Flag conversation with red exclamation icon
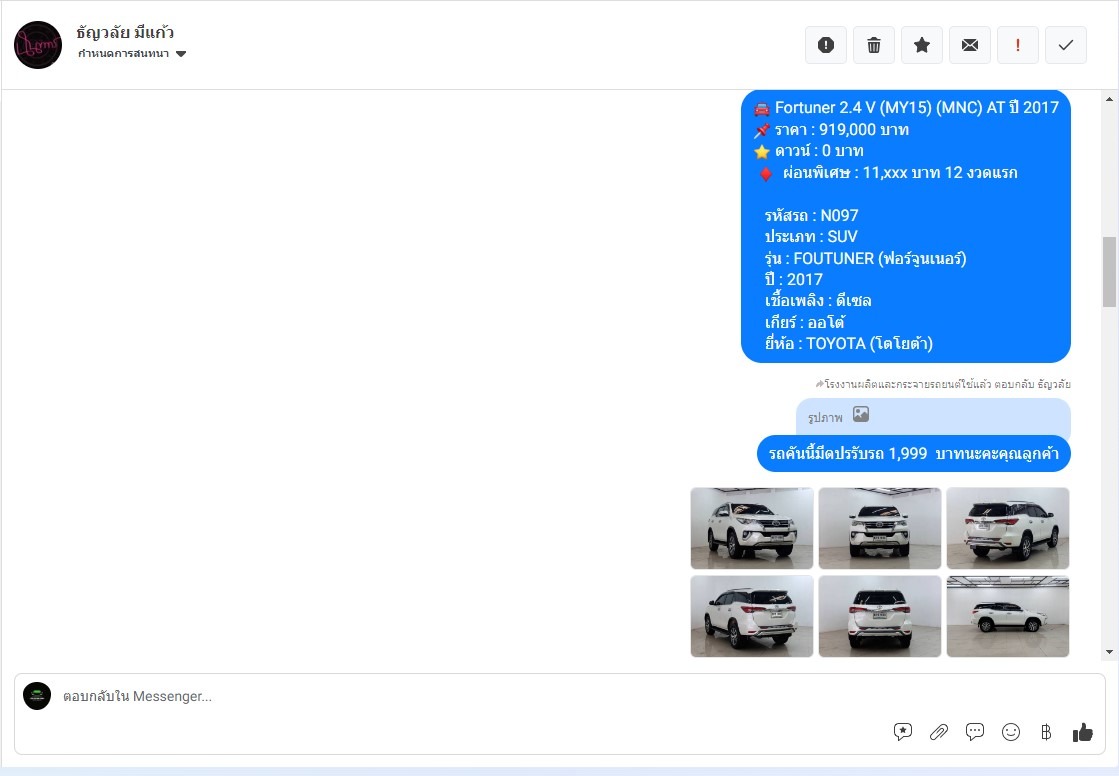Screen dimensions: 1119x776 pos(1018,45)
